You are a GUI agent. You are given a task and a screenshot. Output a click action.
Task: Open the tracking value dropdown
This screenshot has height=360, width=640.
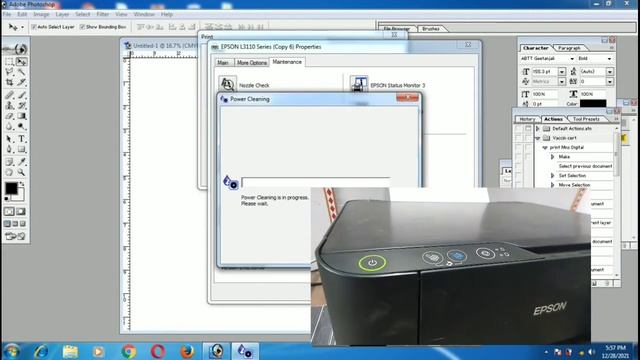point(609,82)
